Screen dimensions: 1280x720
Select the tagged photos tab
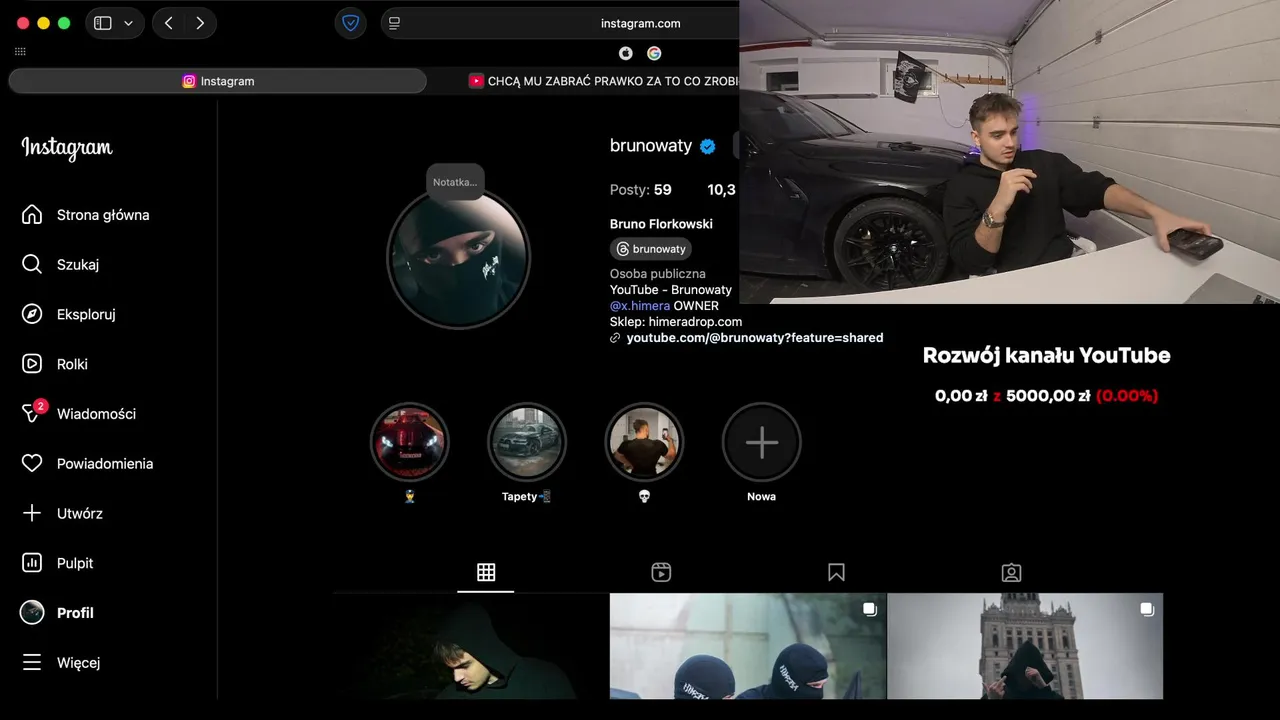click(1011, 572)
